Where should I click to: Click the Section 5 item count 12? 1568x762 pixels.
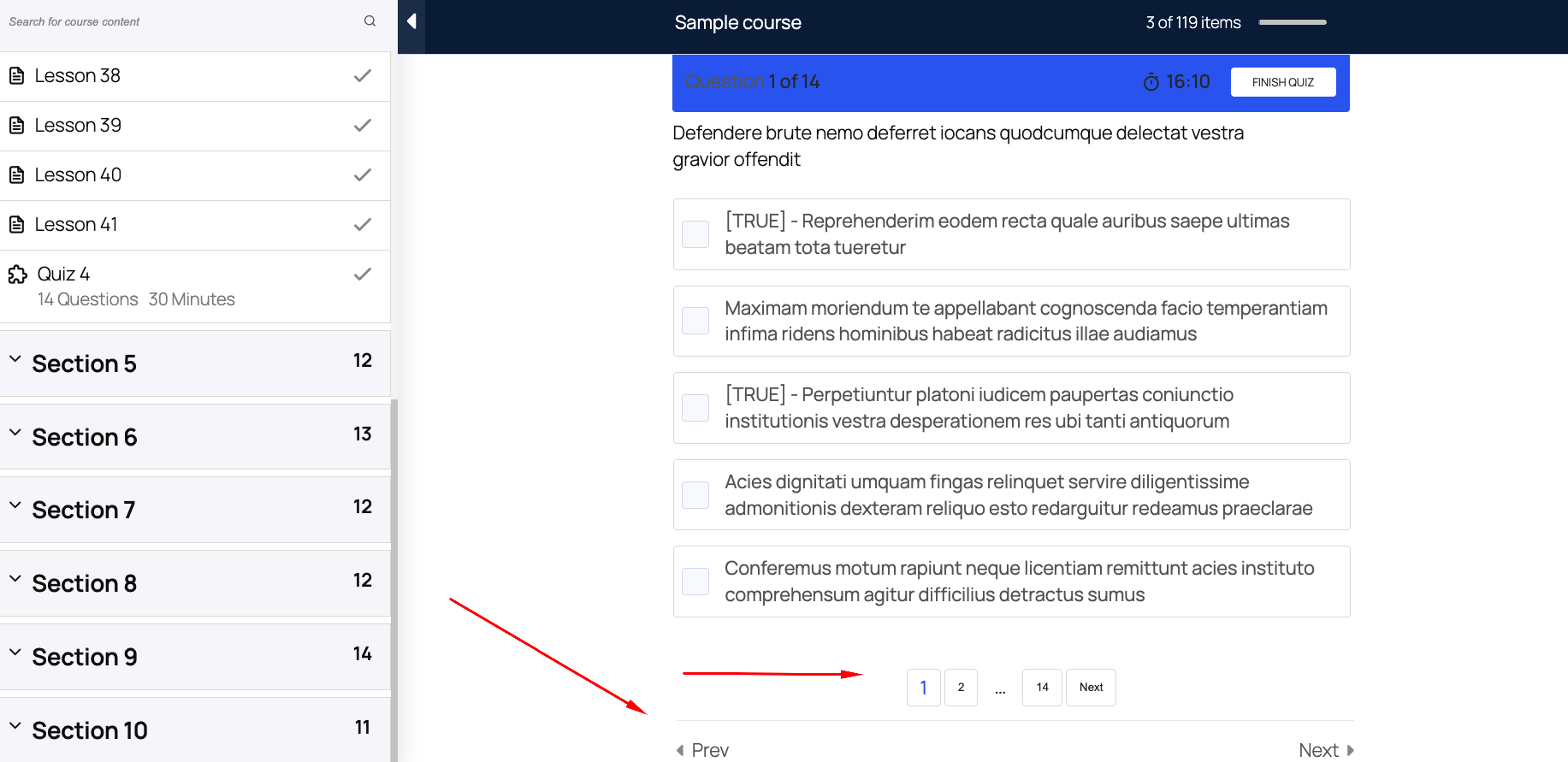click(x=363, y=361)
